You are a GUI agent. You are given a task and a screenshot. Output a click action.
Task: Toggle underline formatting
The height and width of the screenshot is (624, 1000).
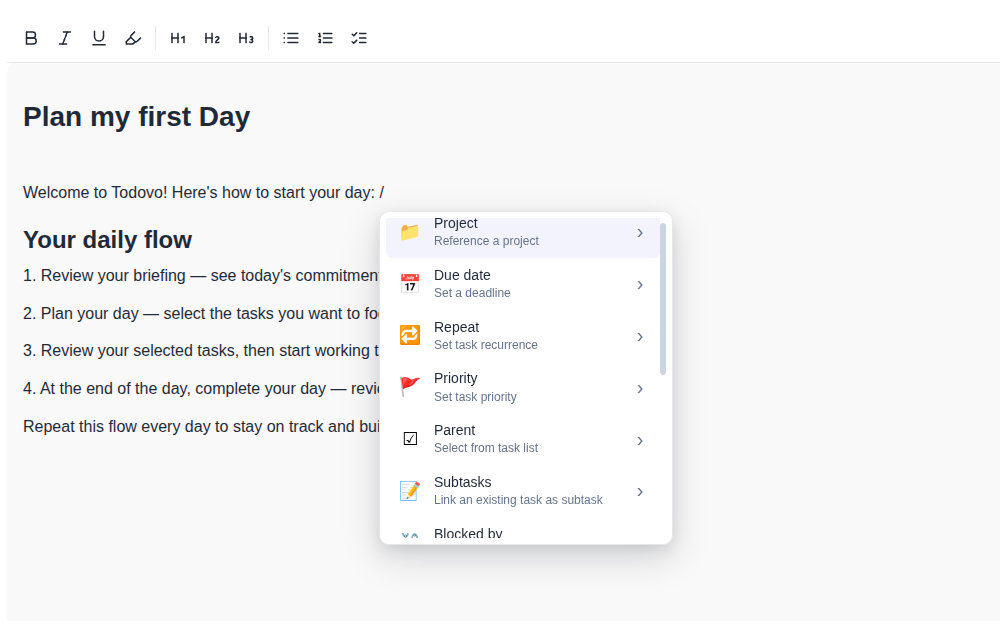pos(99,38)
